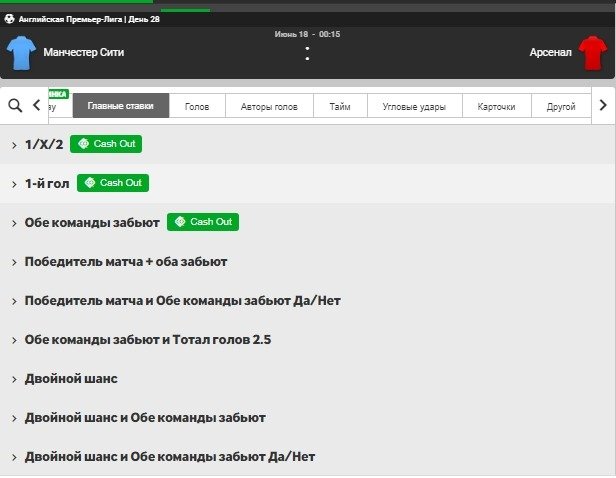Click the Арсенал team name

pos(550,52)
